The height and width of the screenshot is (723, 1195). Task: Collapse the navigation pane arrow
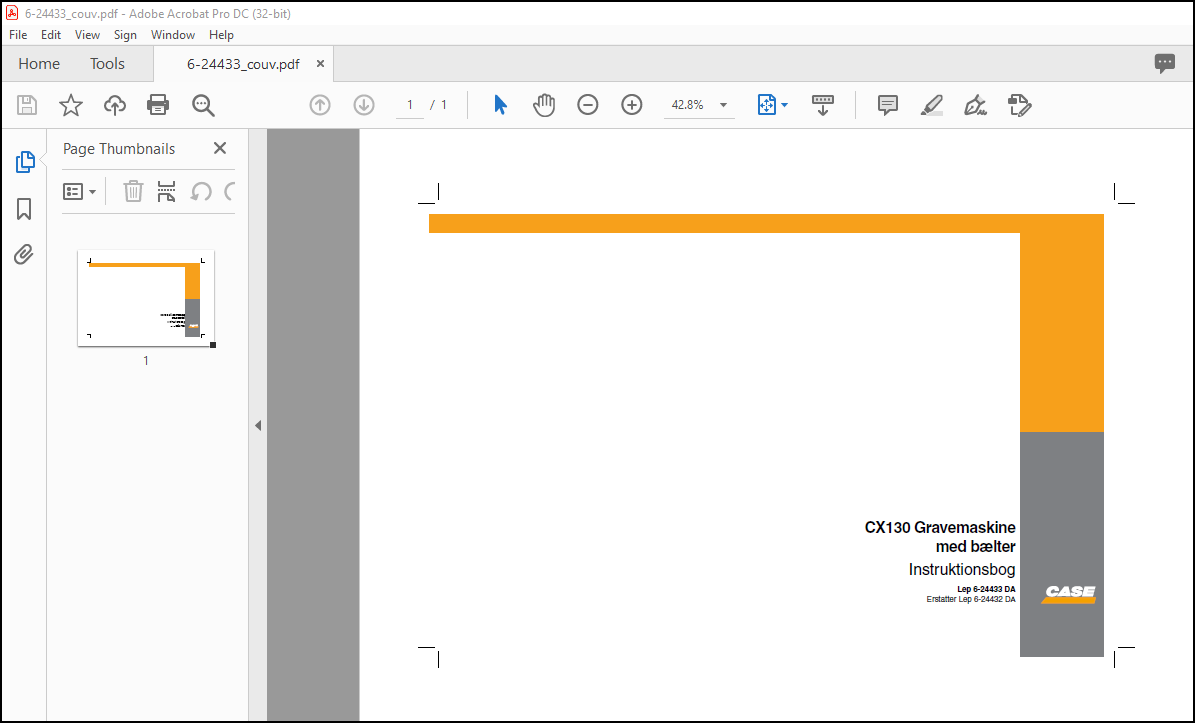click(258, 425)
